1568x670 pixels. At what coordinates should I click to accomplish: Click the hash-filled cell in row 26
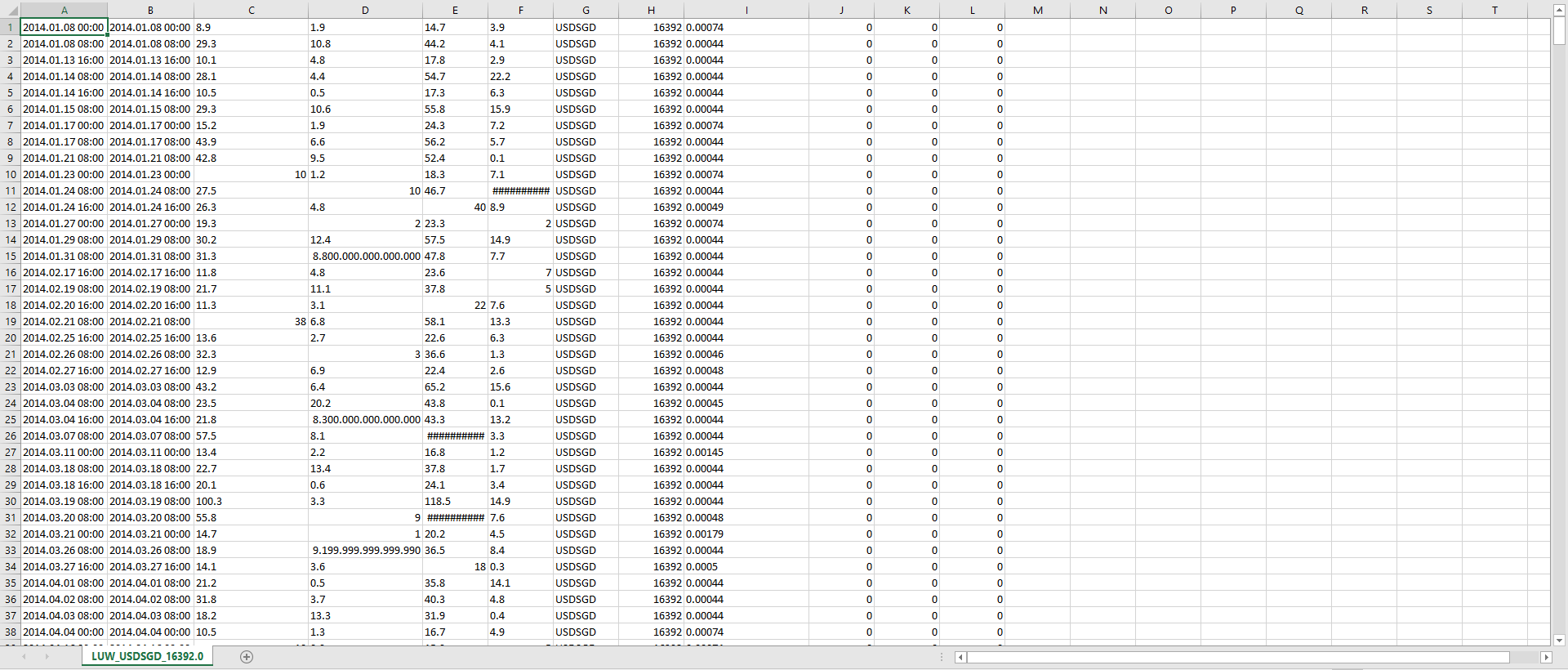[455, 435]
